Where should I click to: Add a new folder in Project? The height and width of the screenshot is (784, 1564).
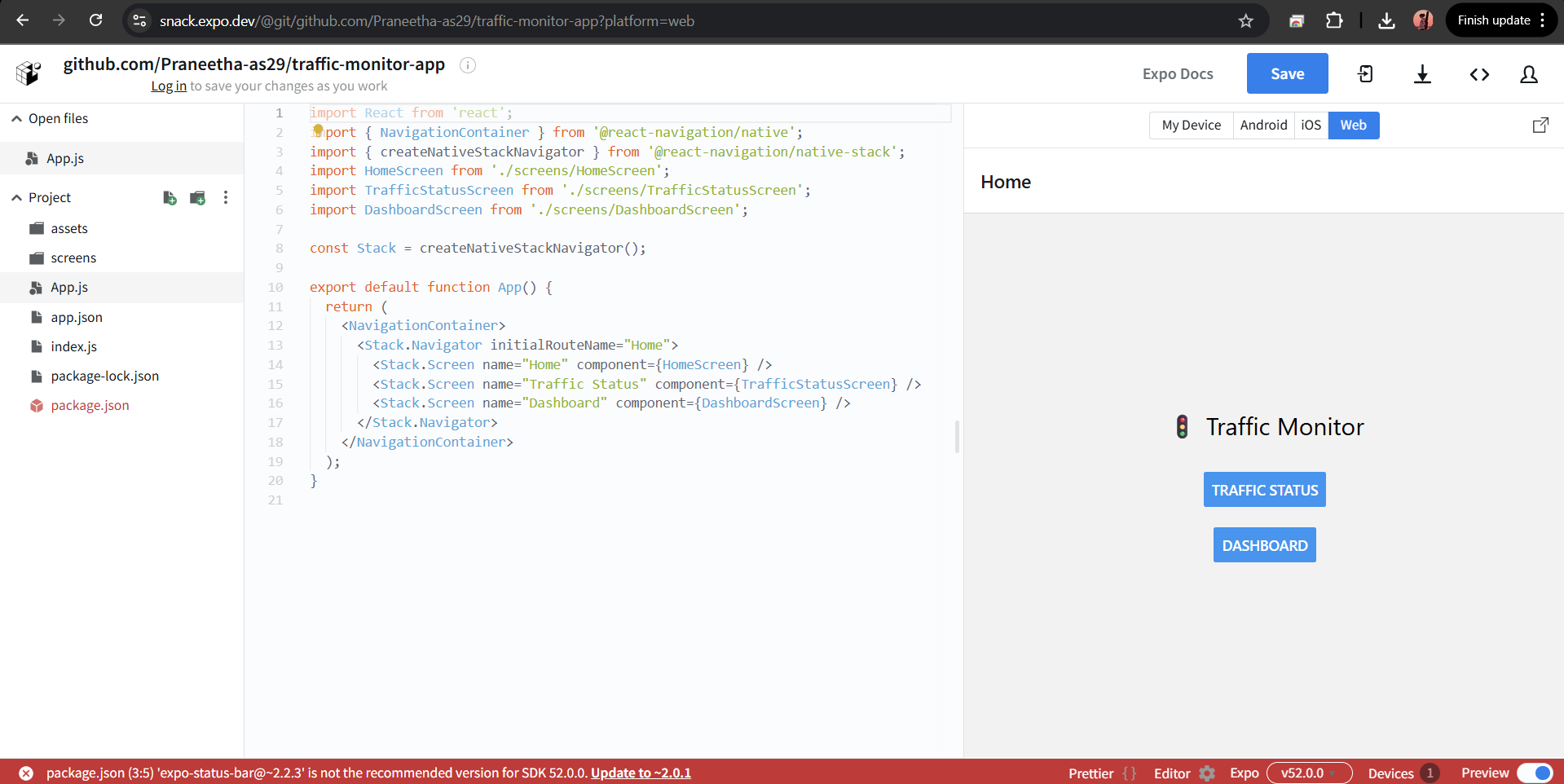(197, 198)
